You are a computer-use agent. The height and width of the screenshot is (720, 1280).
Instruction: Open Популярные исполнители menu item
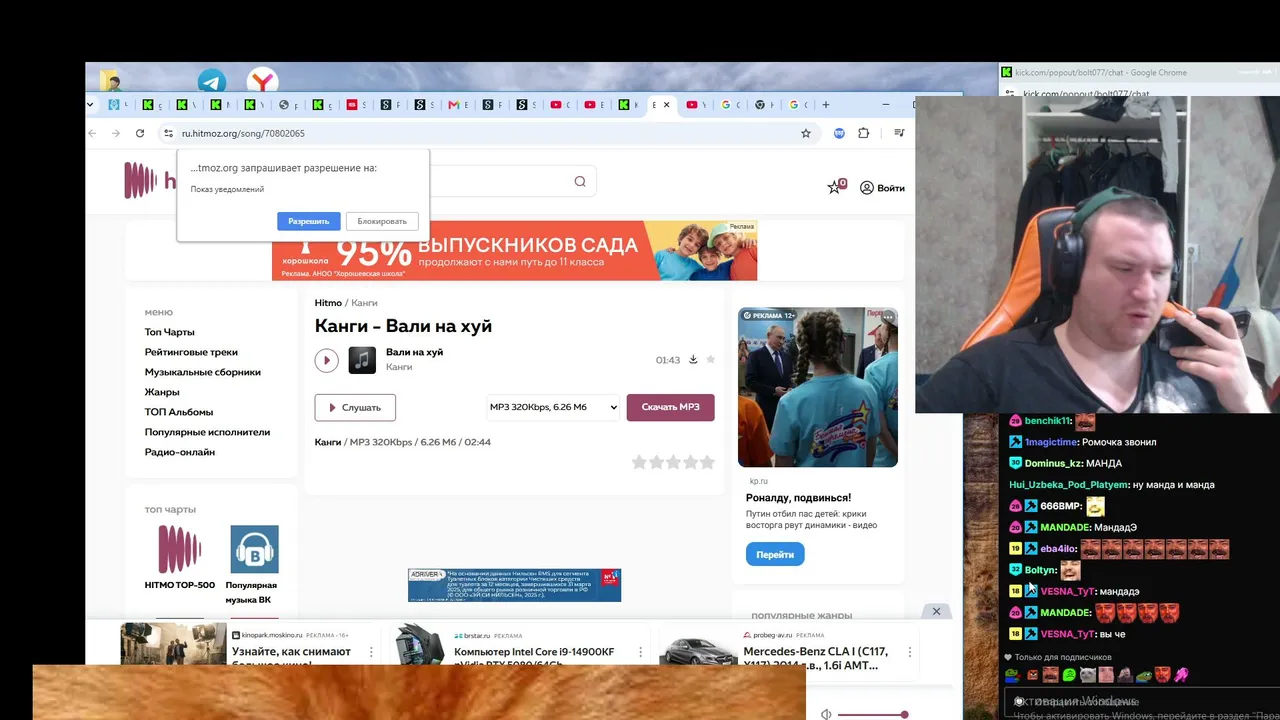pyautogui.click(x=208, y=432)
